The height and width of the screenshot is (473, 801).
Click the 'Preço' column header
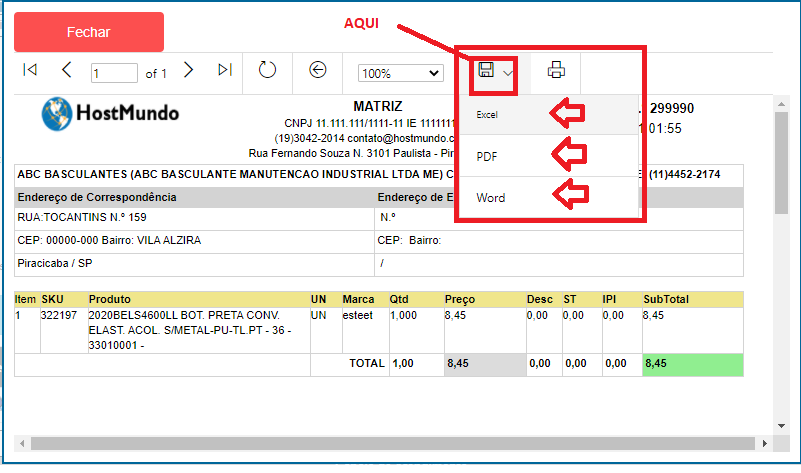[460, 299]
